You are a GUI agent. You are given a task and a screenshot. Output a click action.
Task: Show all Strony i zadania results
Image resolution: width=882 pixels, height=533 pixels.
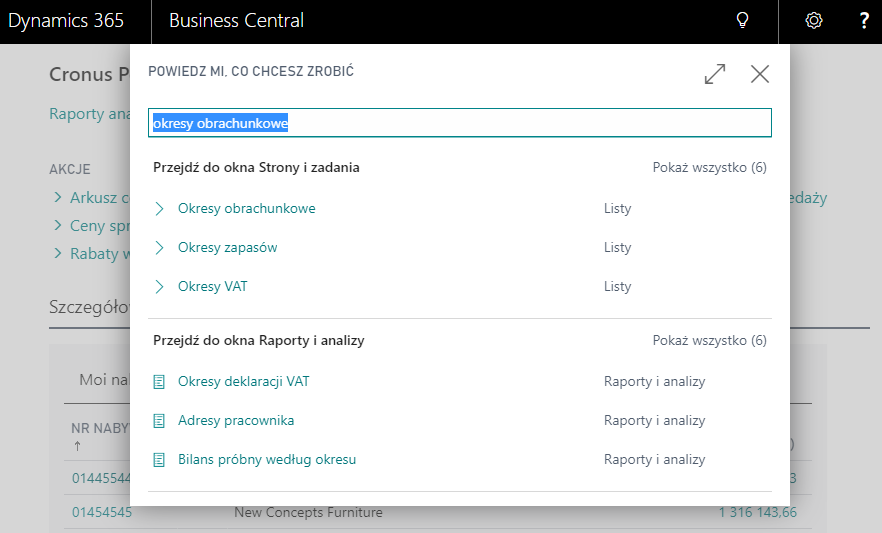tap(709, 168)
